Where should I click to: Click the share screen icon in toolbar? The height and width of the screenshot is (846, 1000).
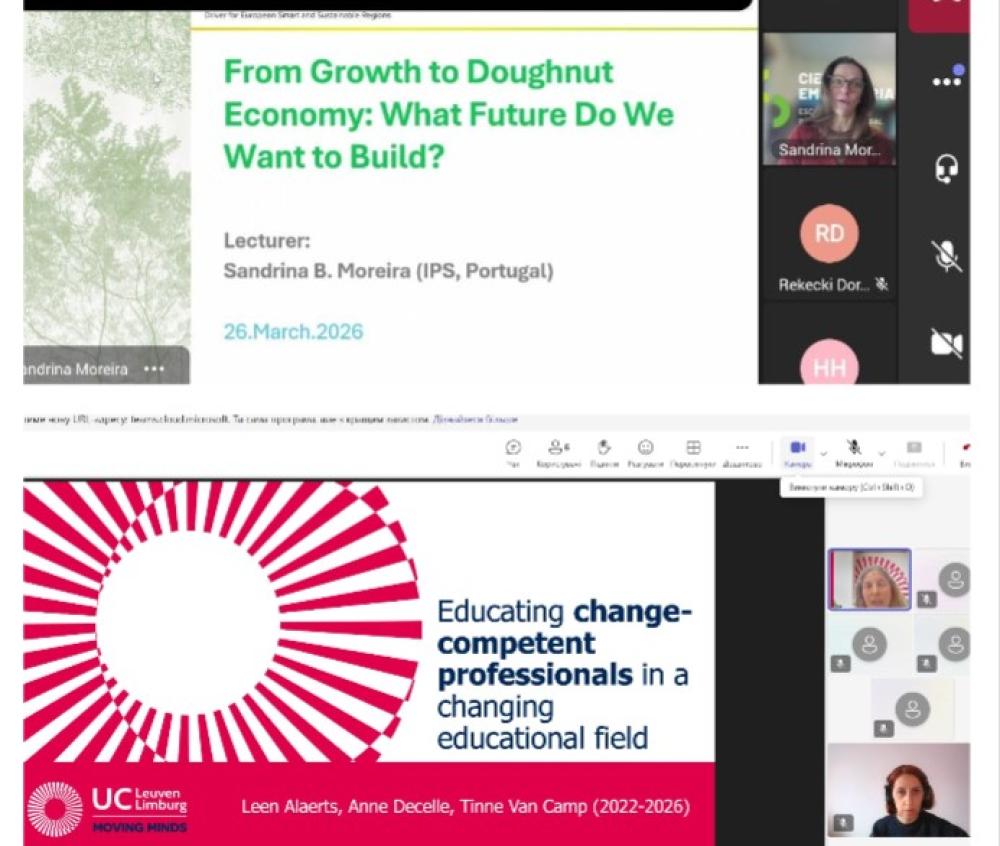913,451
